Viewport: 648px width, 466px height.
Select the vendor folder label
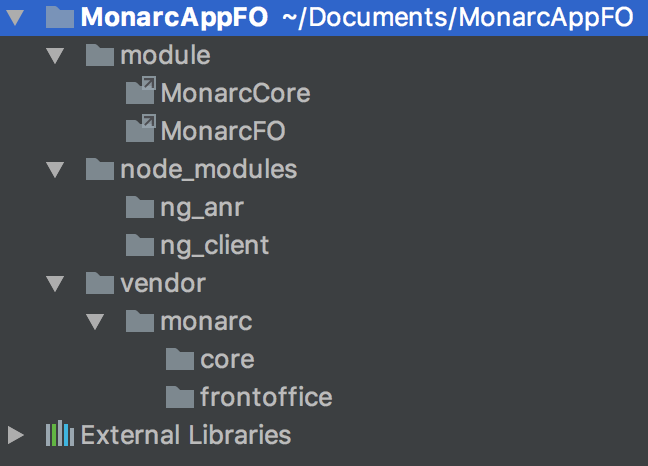pos(163,283)
